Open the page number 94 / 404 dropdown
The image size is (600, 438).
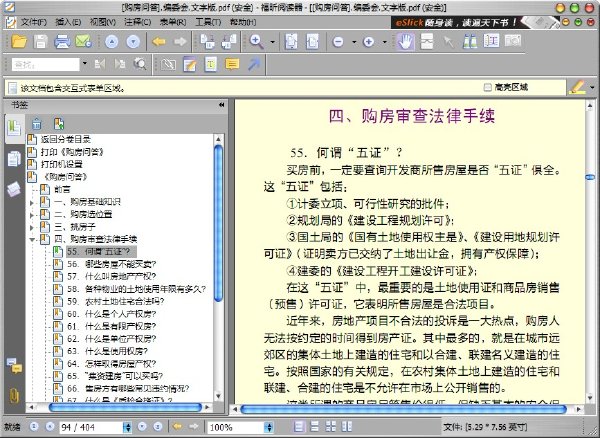coord(127,427)
